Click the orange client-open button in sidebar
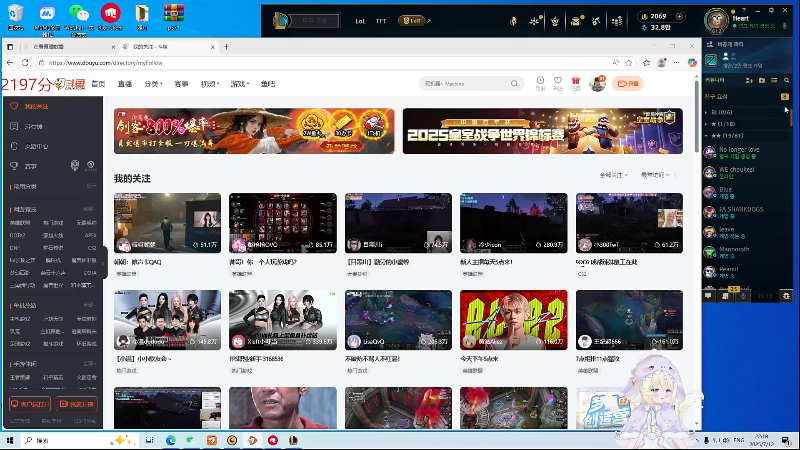The height and width of the screenshot is (450, 800). (x=30, y=404)
